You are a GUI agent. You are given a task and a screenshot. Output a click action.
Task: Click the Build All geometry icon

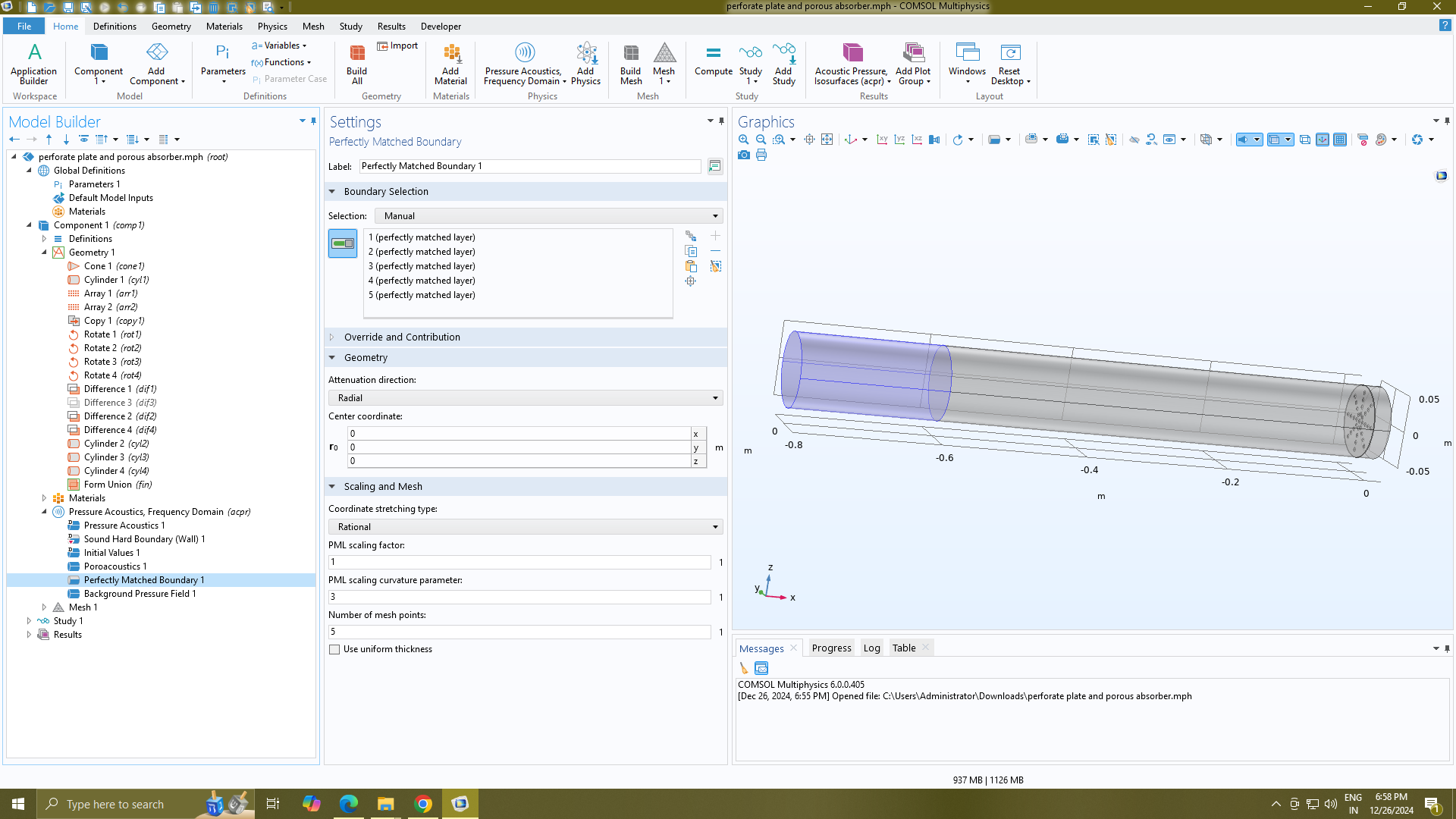click(x=356, y=64)
